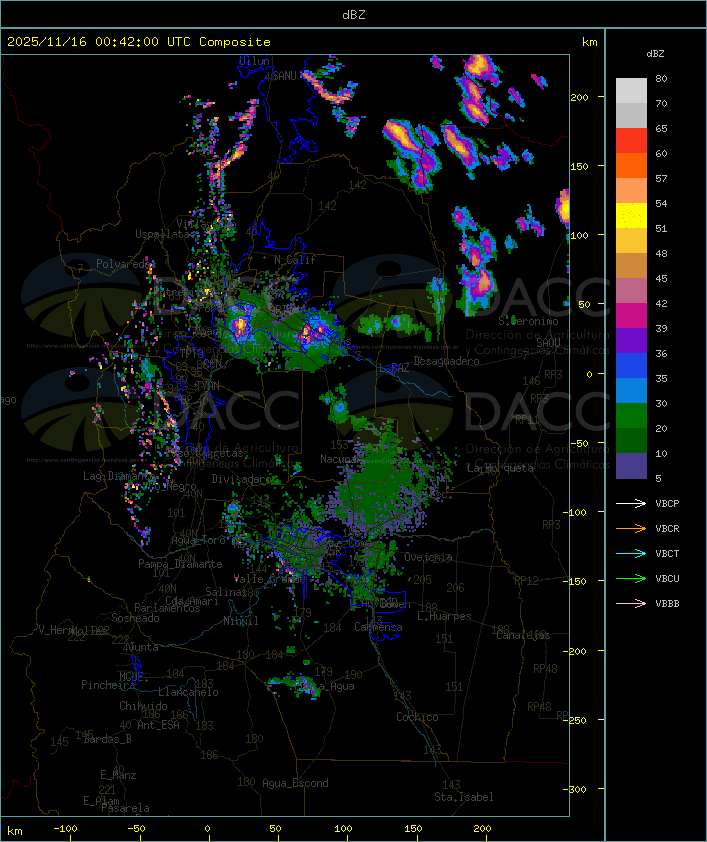Image resolution: width=707 pixels, height=842 pixels.
Task: Click the Valle_Grande map label
Action: pos(268,579)
